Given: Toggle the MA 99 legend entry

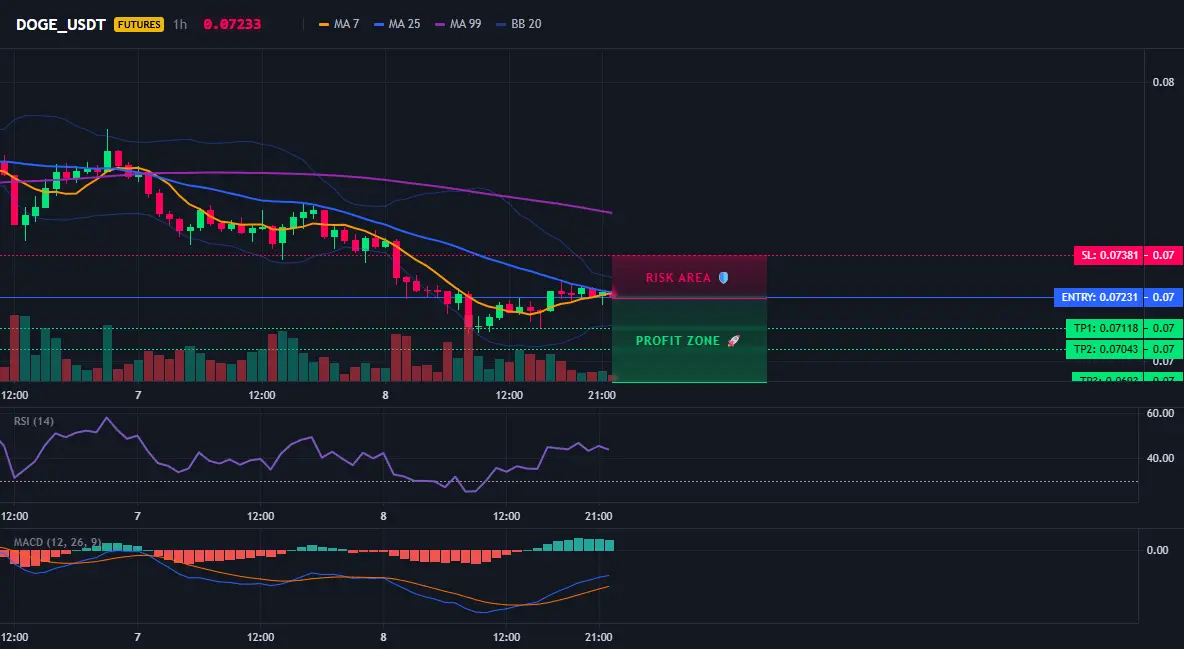Looking at the screenshot, I should coord(458,24).
